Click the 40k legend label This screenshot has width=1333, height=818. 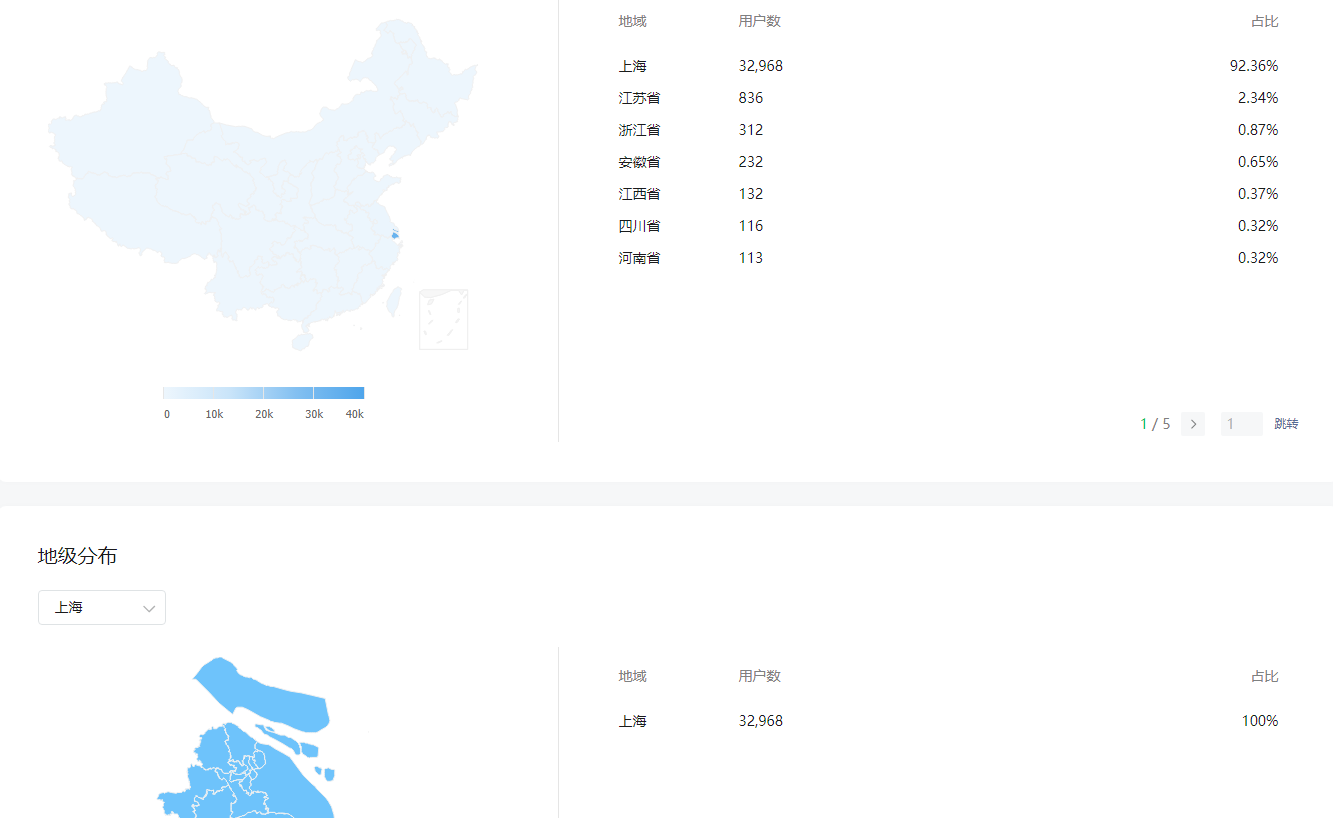coord(355,414)
